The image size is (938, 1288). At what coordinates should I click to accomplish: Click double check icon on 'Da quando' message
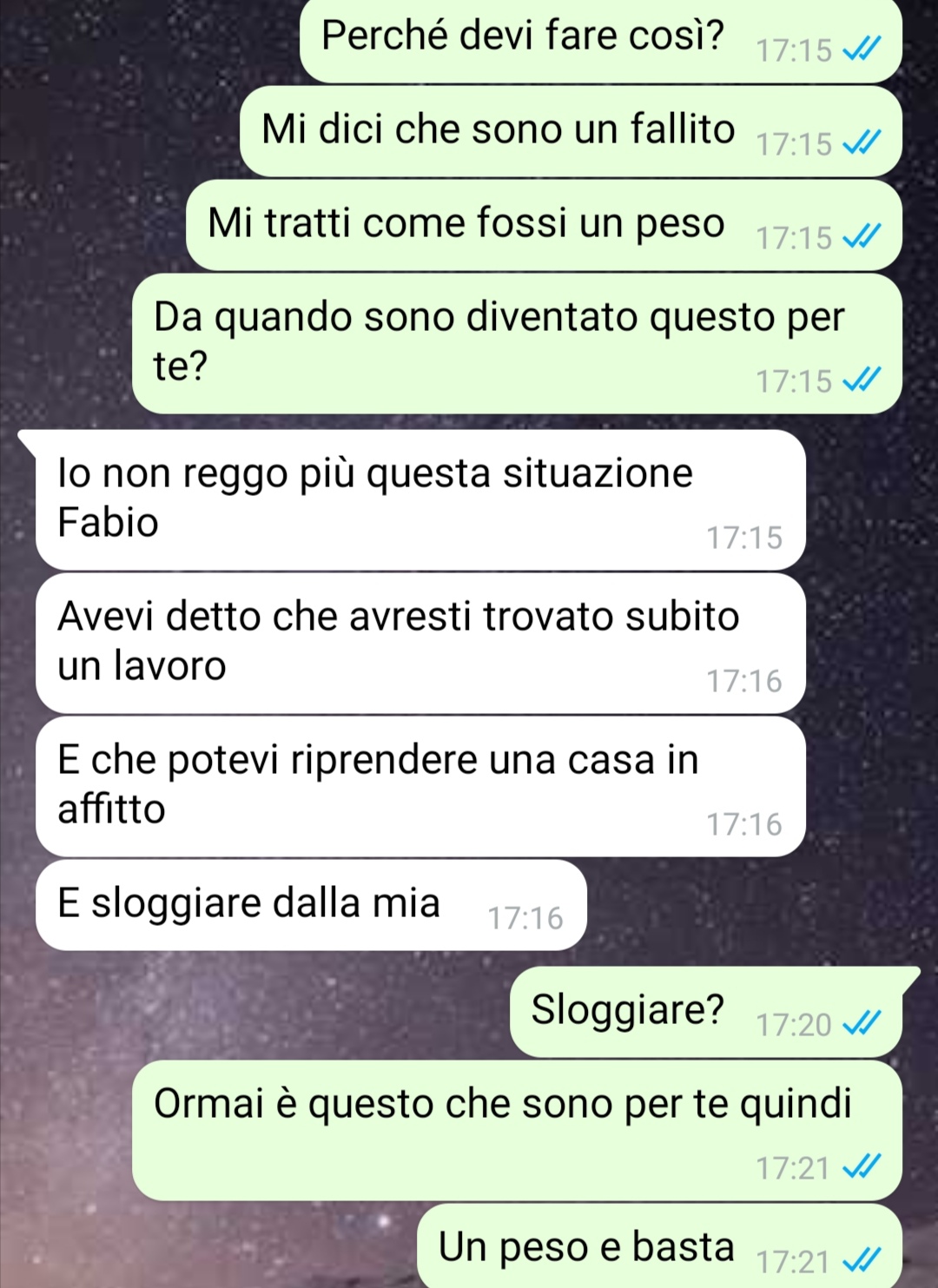pos(862,381)
